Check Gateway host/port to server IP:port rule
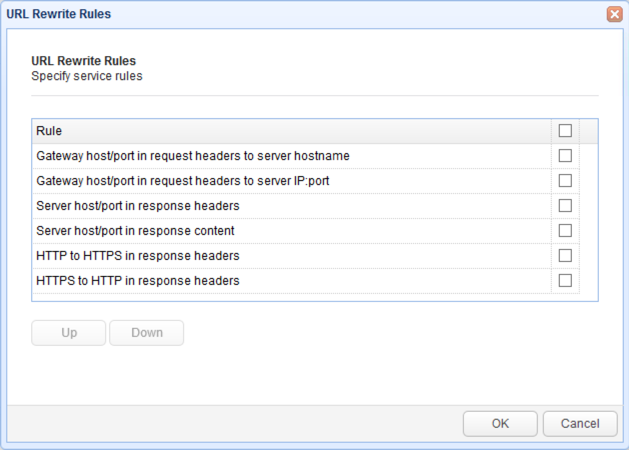 pos(565,180)
